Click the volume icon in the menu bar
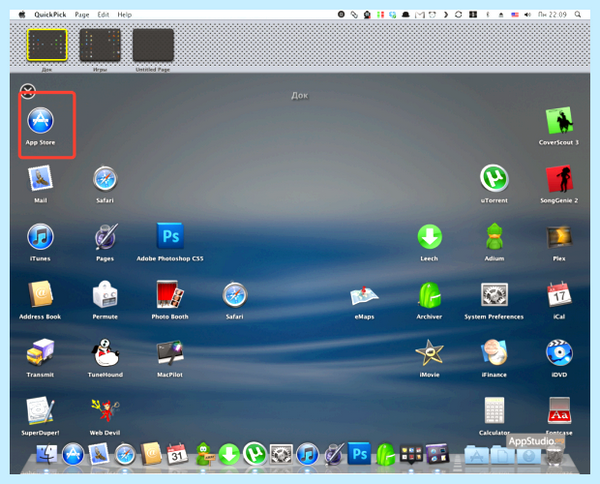Viewport: 600px width, 484px height. click(x=528, y=15)
